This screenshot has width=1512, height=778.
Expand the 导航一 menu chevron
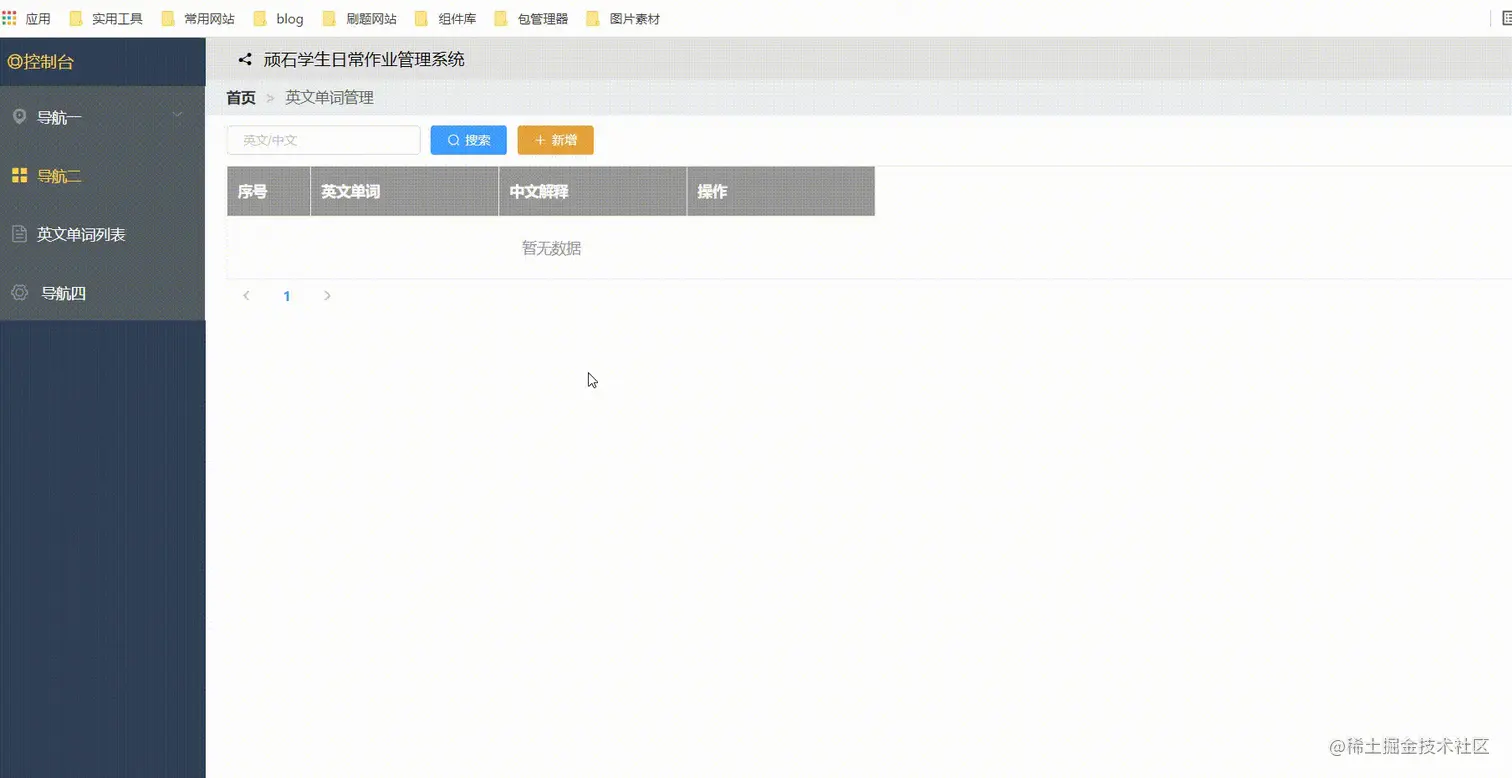178,116
